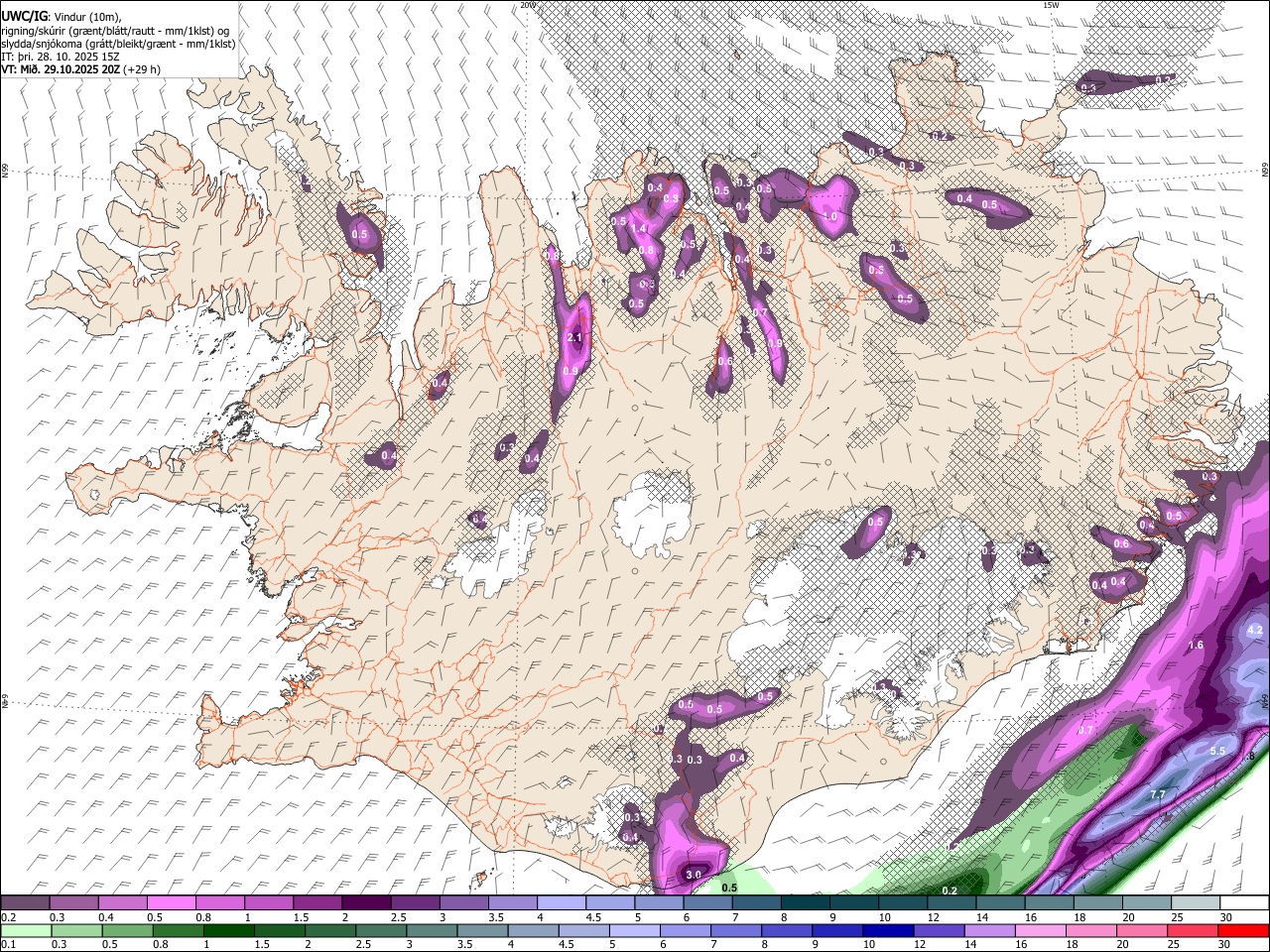Click the '5.5' precipitation value offshore
This screenshot has height=952, width=1270.
(x=1218, y=751)
